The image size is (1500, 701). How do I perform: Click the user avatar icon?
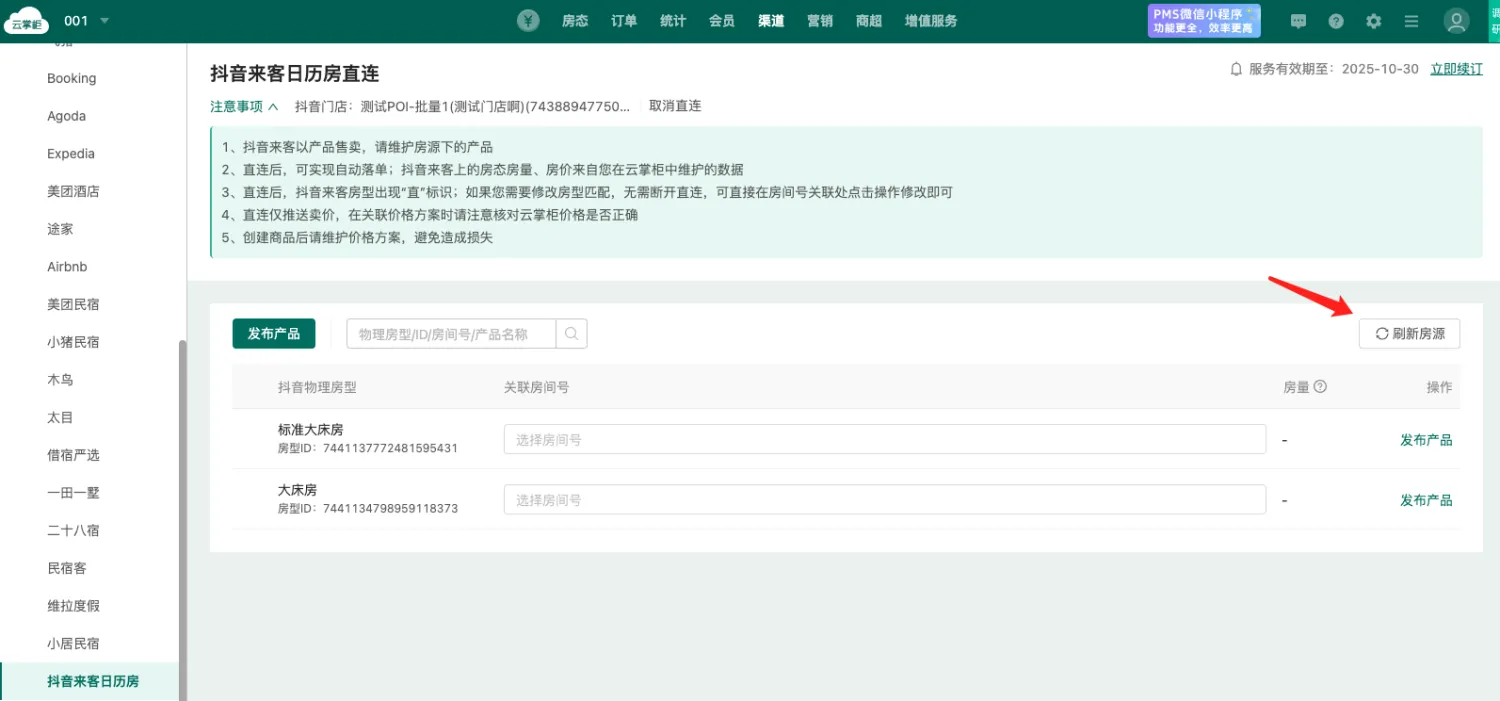click(1457, 21)
